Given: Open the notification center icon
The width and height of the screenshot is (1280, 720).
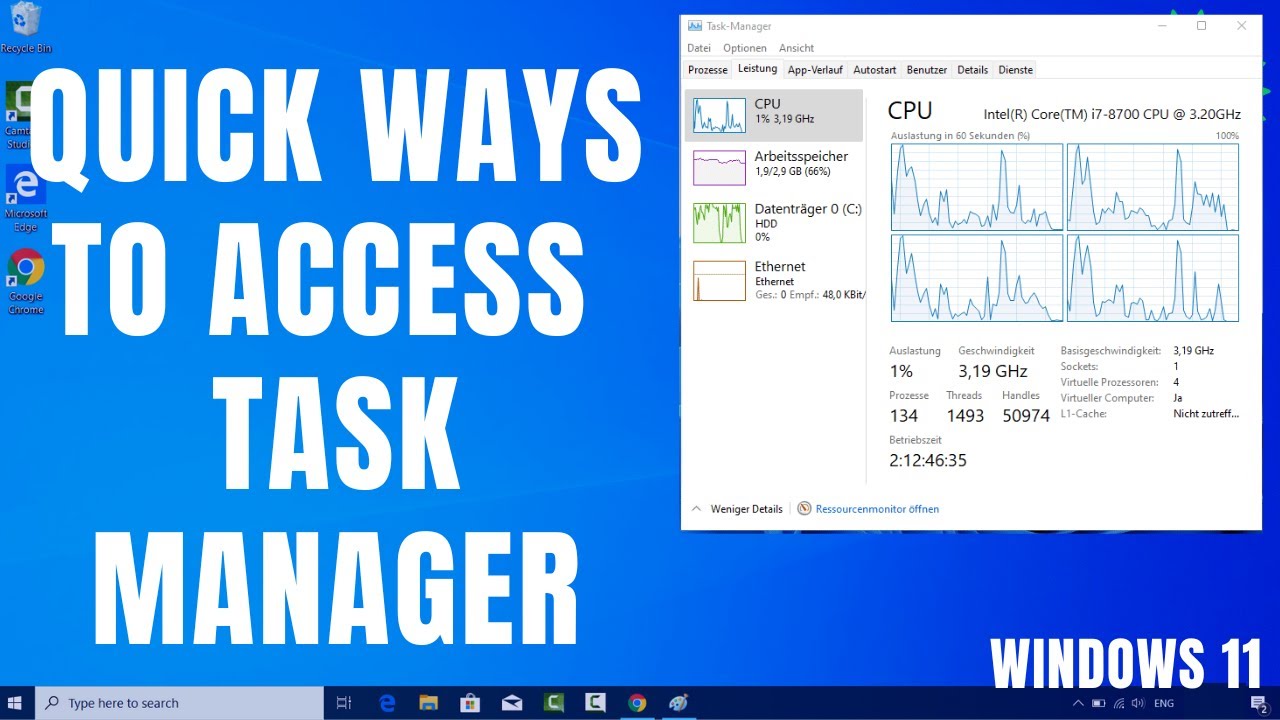Looking at the screenshot, I should (1261, 704).
